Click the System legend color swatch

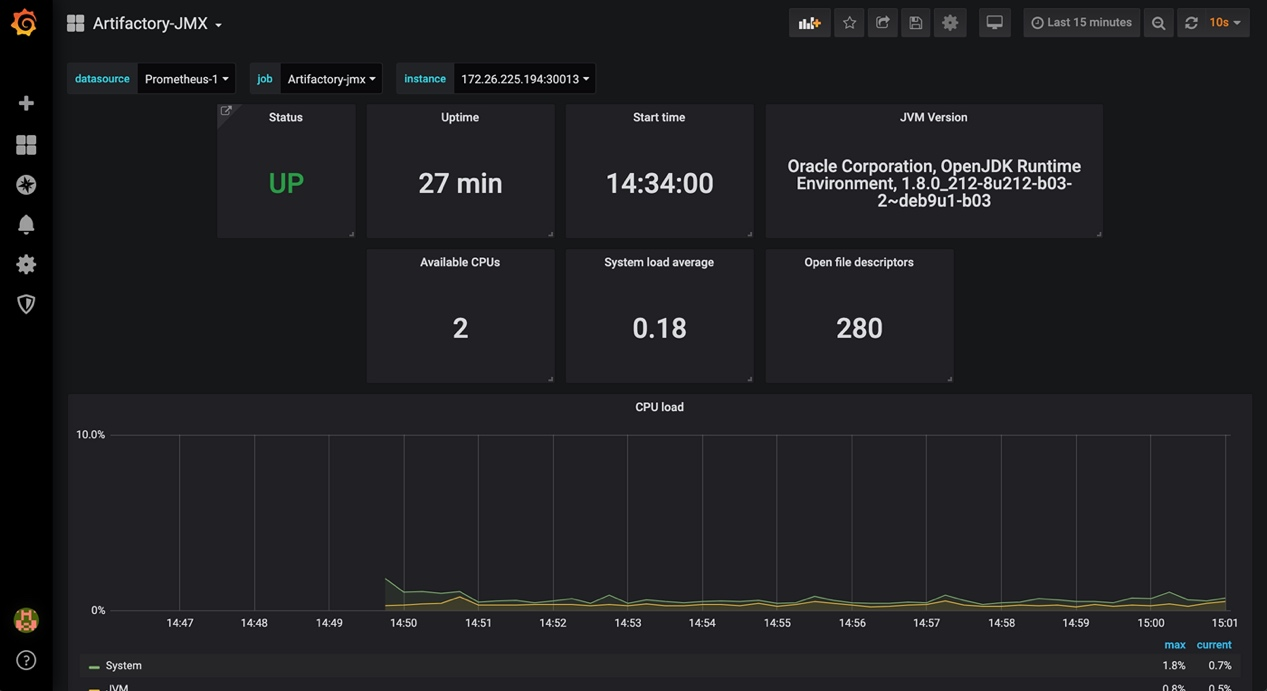(x=94, y=667)
